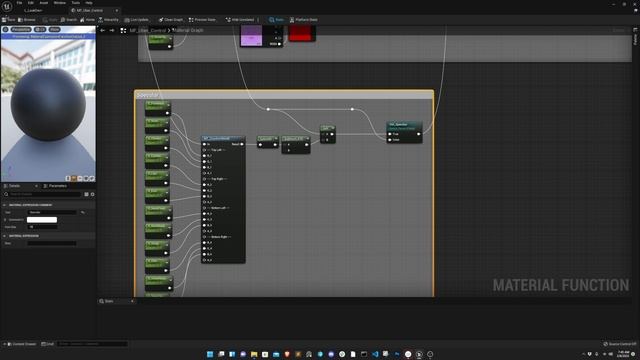Open the Details panel settings gear
This screenshot has height=360, width=640.
[93, 194]
